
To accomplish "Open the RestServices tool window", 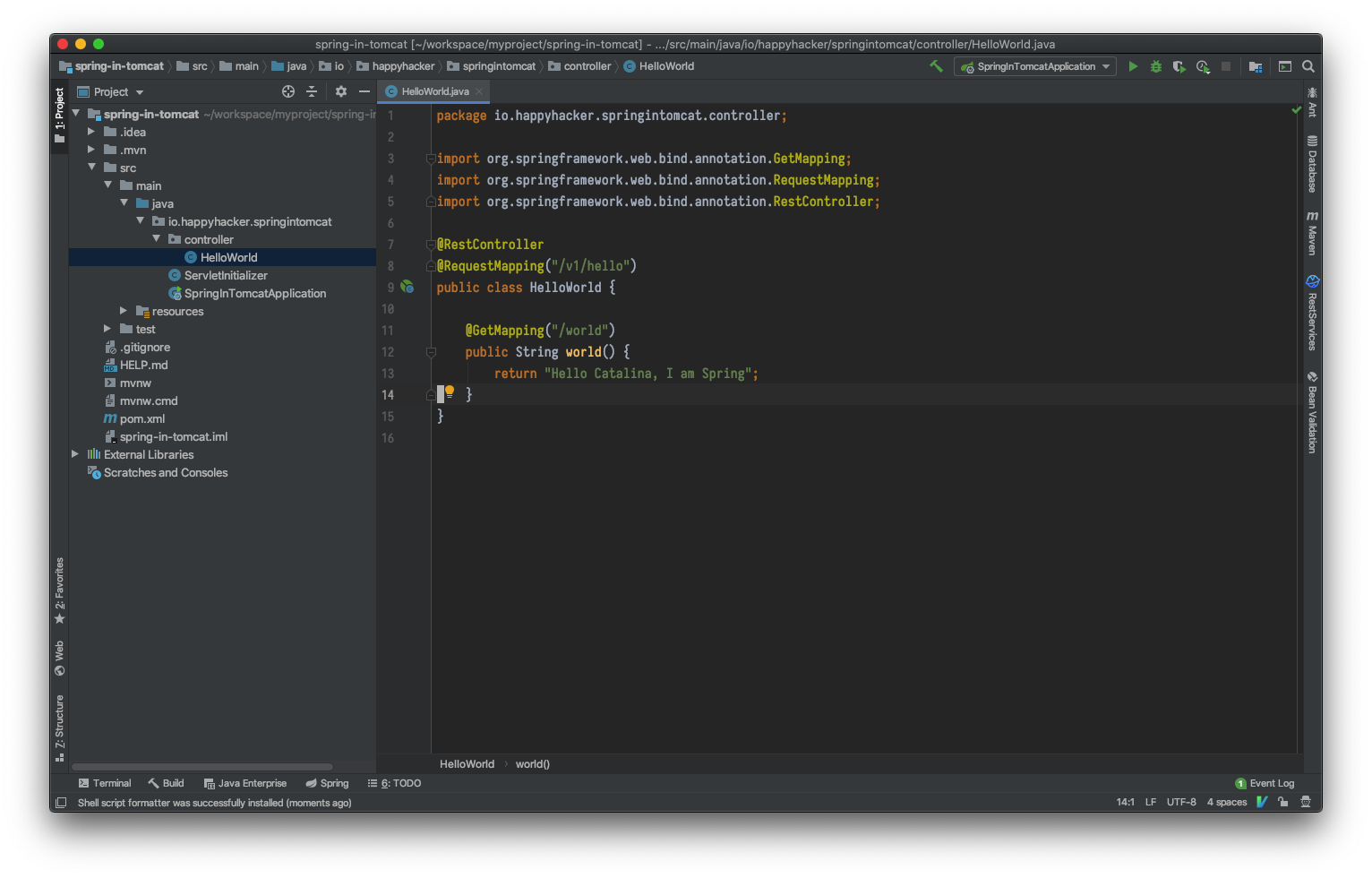I will [x=1312, y=312].
